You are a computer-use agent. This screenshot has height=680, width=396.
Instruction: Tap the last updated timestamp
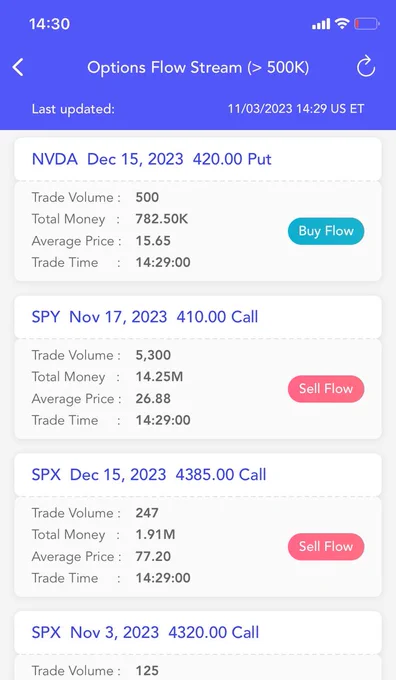296,108
